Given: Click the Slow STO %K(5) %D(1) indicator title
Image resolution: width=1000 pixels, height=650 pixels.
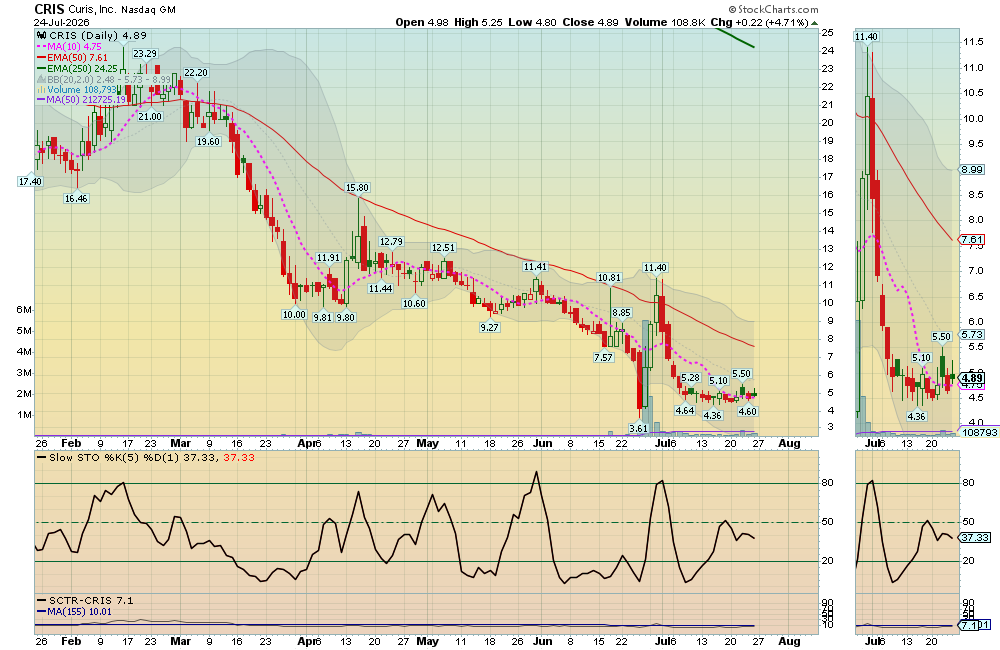Looking at the screenshot, I should point(116,457).
